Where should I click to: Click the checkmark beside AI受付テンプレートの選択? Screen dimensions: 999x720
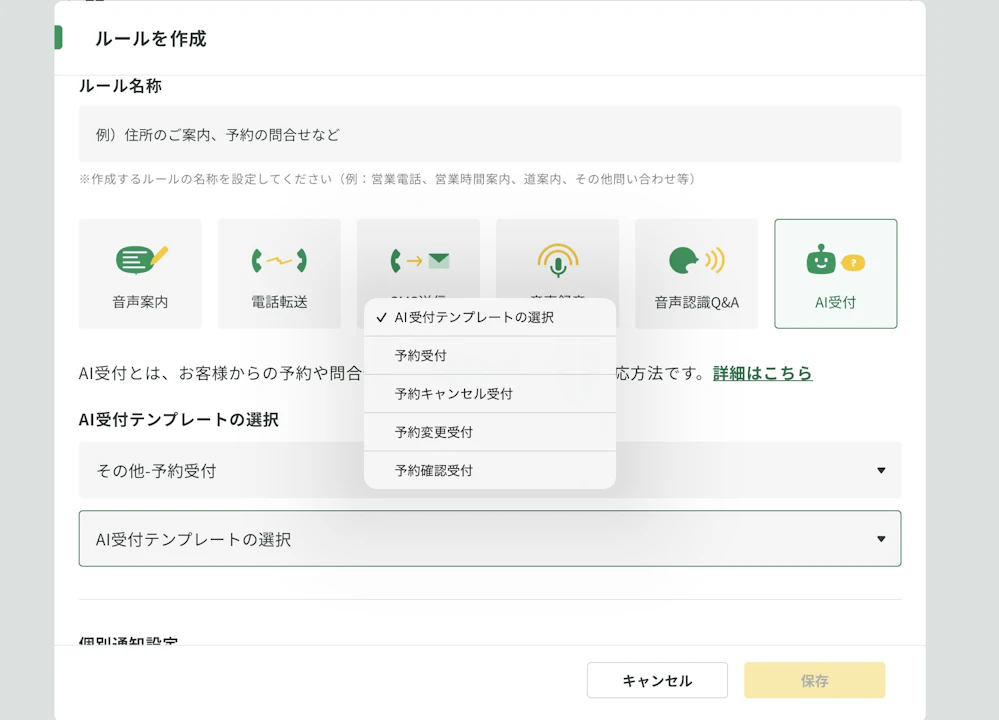(x=380, y=317)
